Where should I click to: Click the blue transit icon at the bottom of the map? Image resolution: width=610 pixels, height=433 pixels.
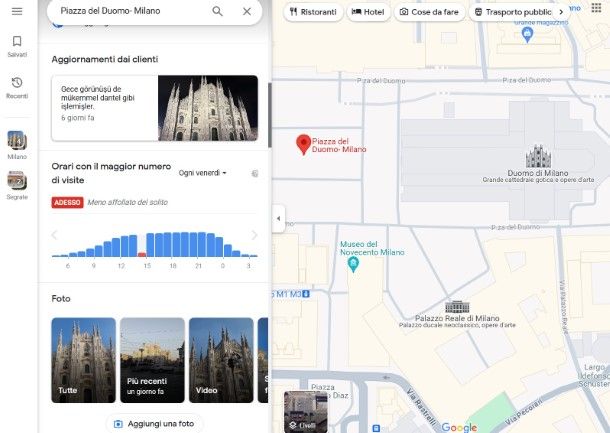pos(376,428)
